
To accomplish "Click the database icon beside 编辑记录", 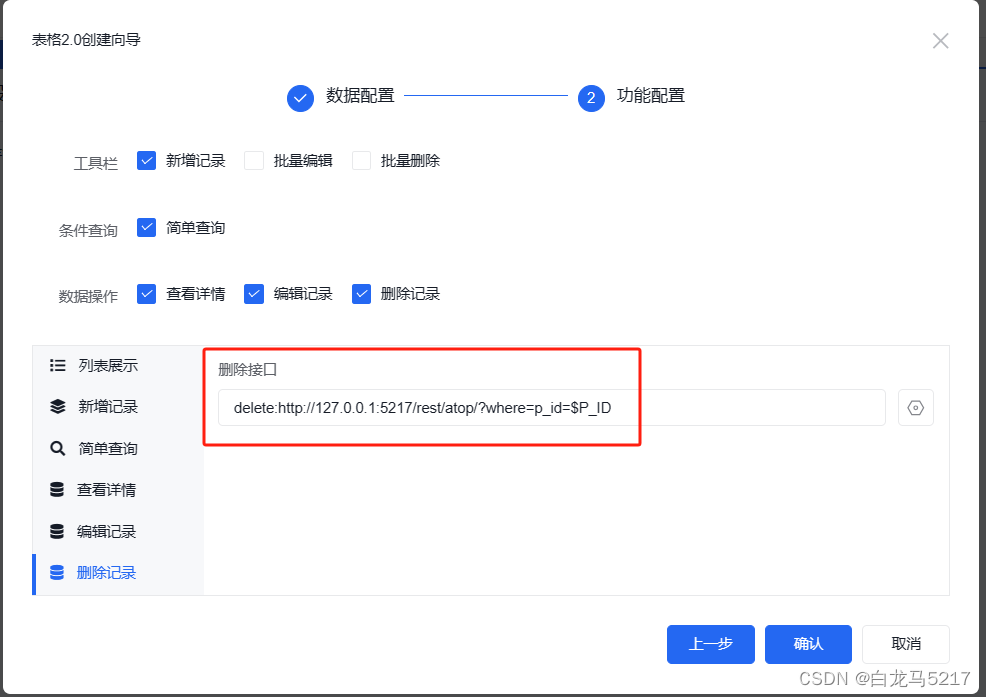I will click(58, 531).
